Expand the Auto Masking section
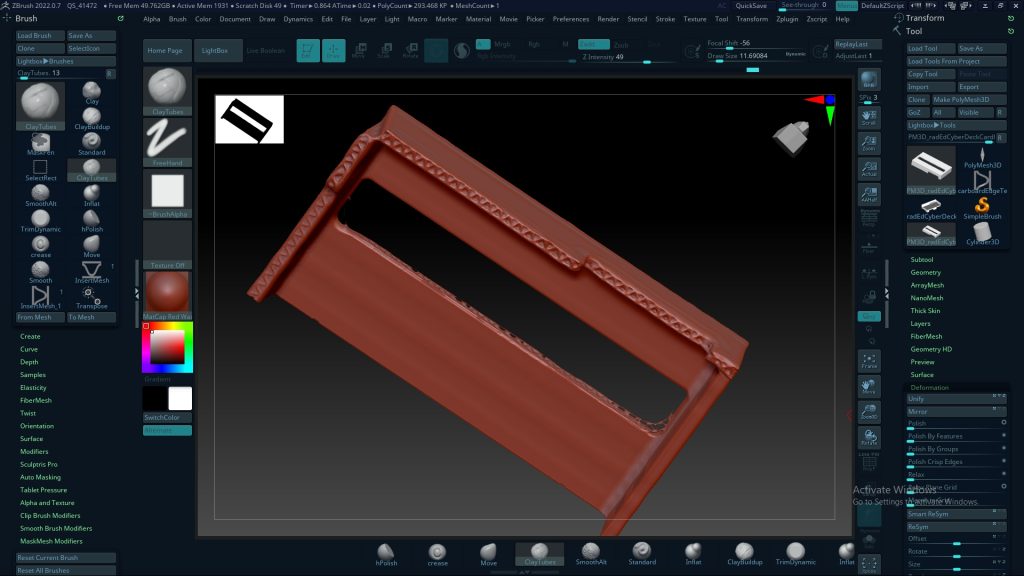This screenshot has height=576, width=1024. (40, 477)
